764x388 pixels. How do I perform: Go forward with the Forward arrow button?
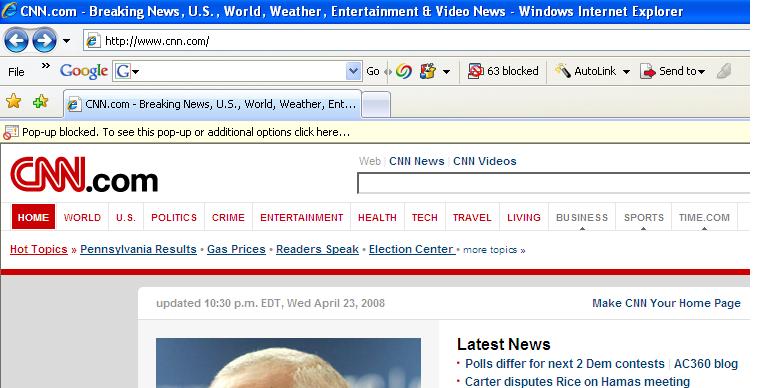click(x=44, y=40)
